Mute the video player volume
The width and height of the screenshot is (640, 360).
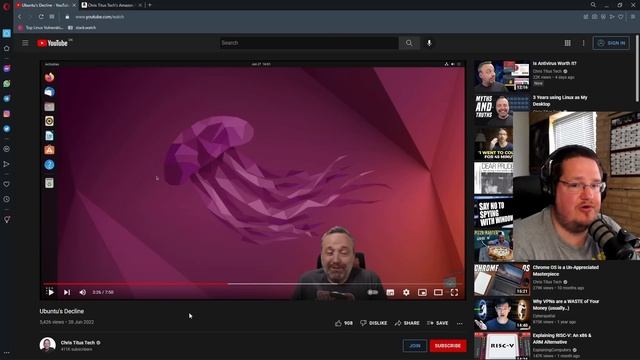[x=83, y=292]
